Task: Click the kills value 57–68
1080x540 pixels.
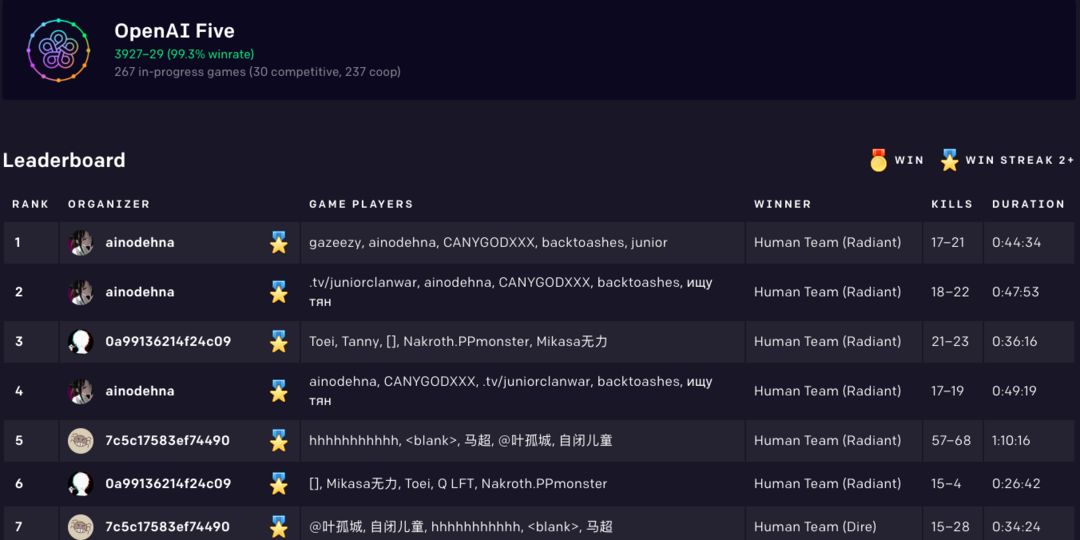Action: click(x=951, y=441)
